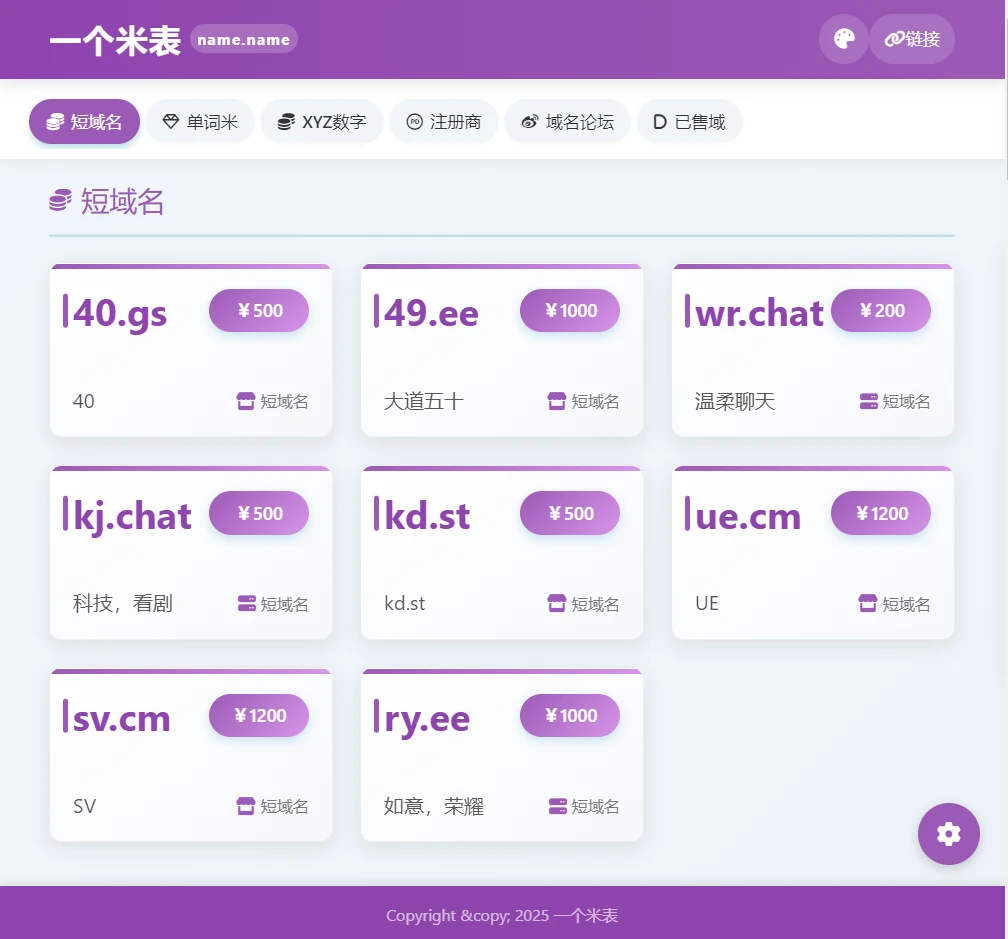Open the 49.ee domain title
Image resolution: width=1008 pixels, height=939 pixels.
pos(431,313)
